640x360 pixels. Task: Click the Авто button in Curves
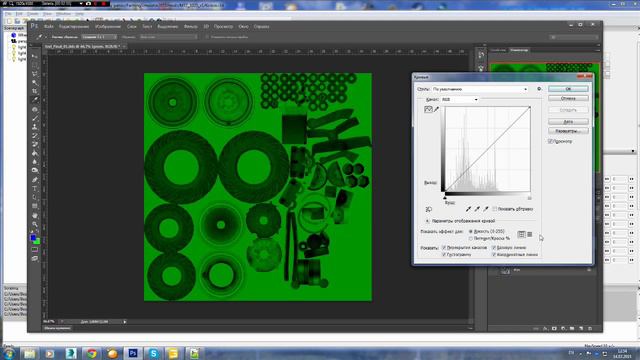point(568,122)
